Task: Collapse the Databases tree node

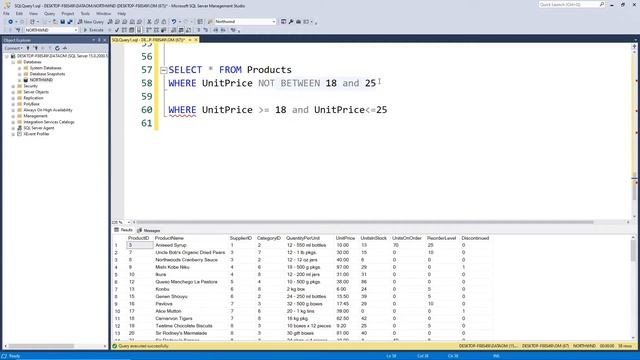Action: pyautogui.click(x=13, y=62)
